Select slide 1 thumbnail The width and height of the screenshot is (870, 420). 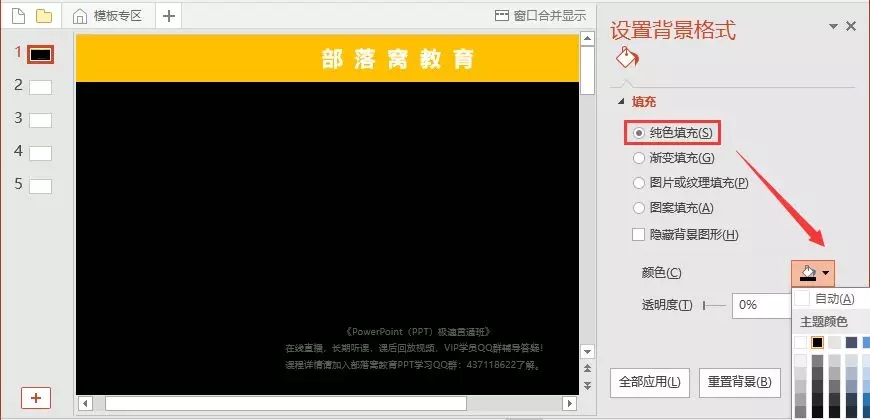41,54
